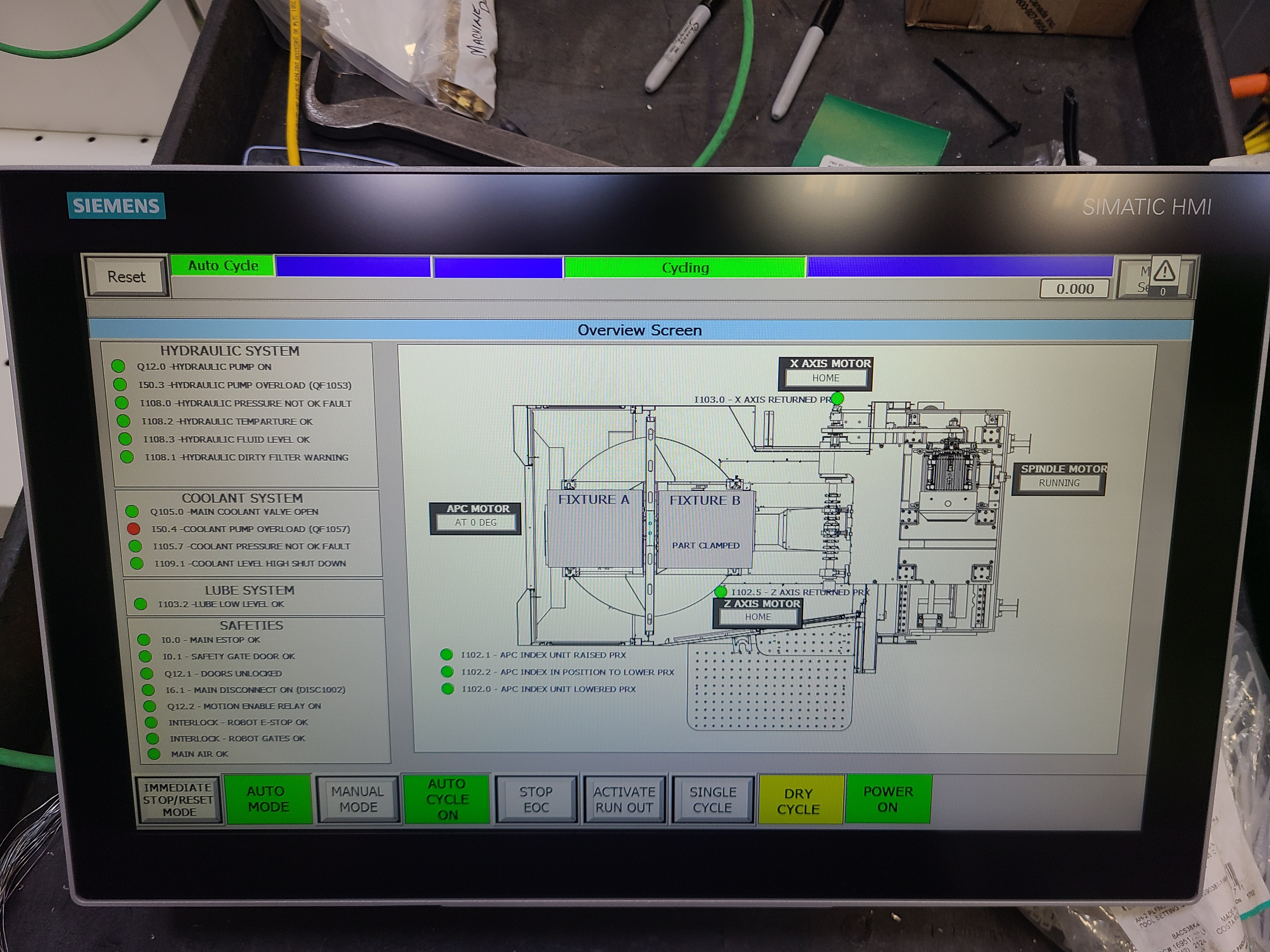Select the Single Cycle button
Screen dimensions: 1270x952
[712, 799]
